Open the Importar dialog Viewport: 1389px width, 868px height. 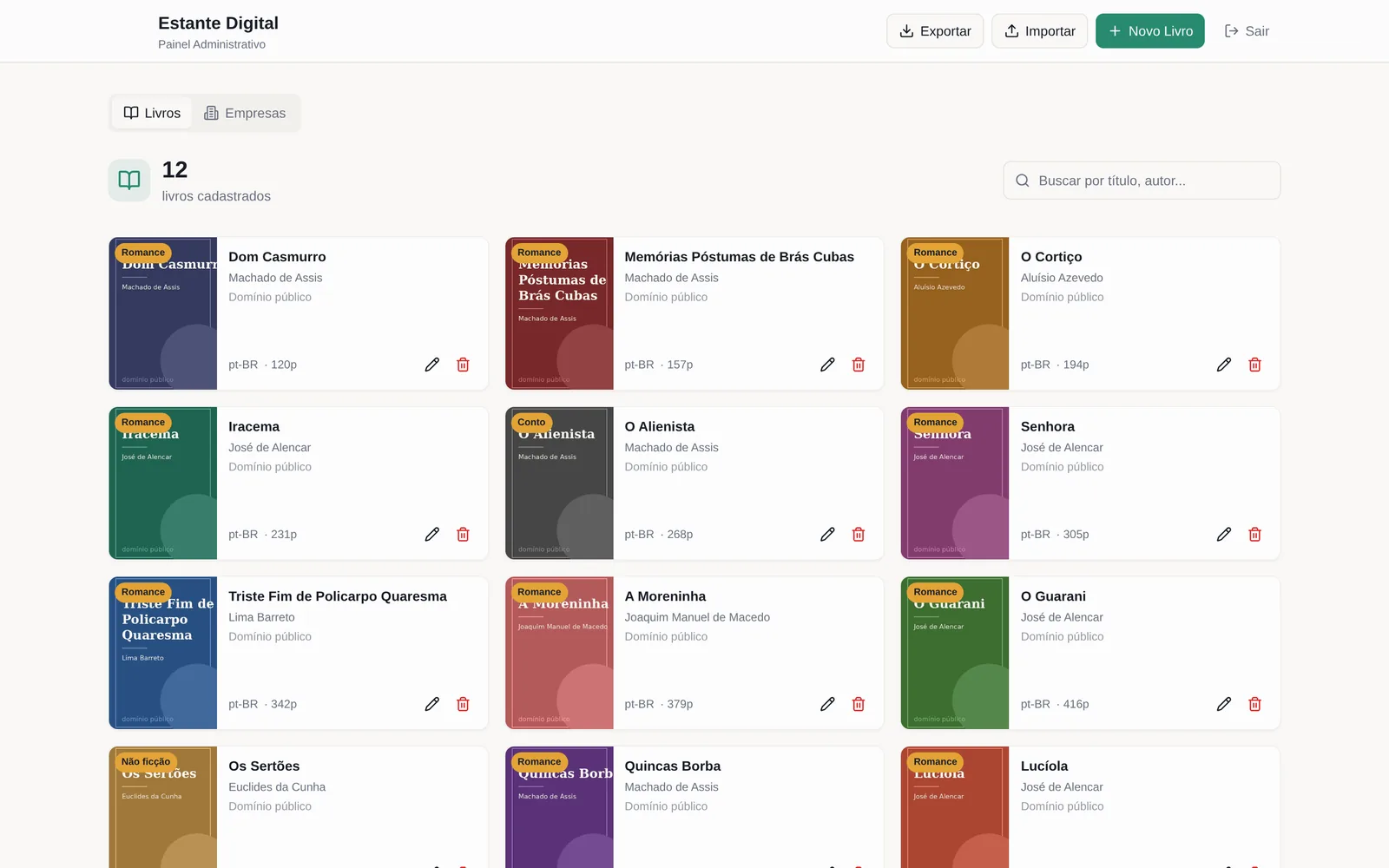point(1039,31)
